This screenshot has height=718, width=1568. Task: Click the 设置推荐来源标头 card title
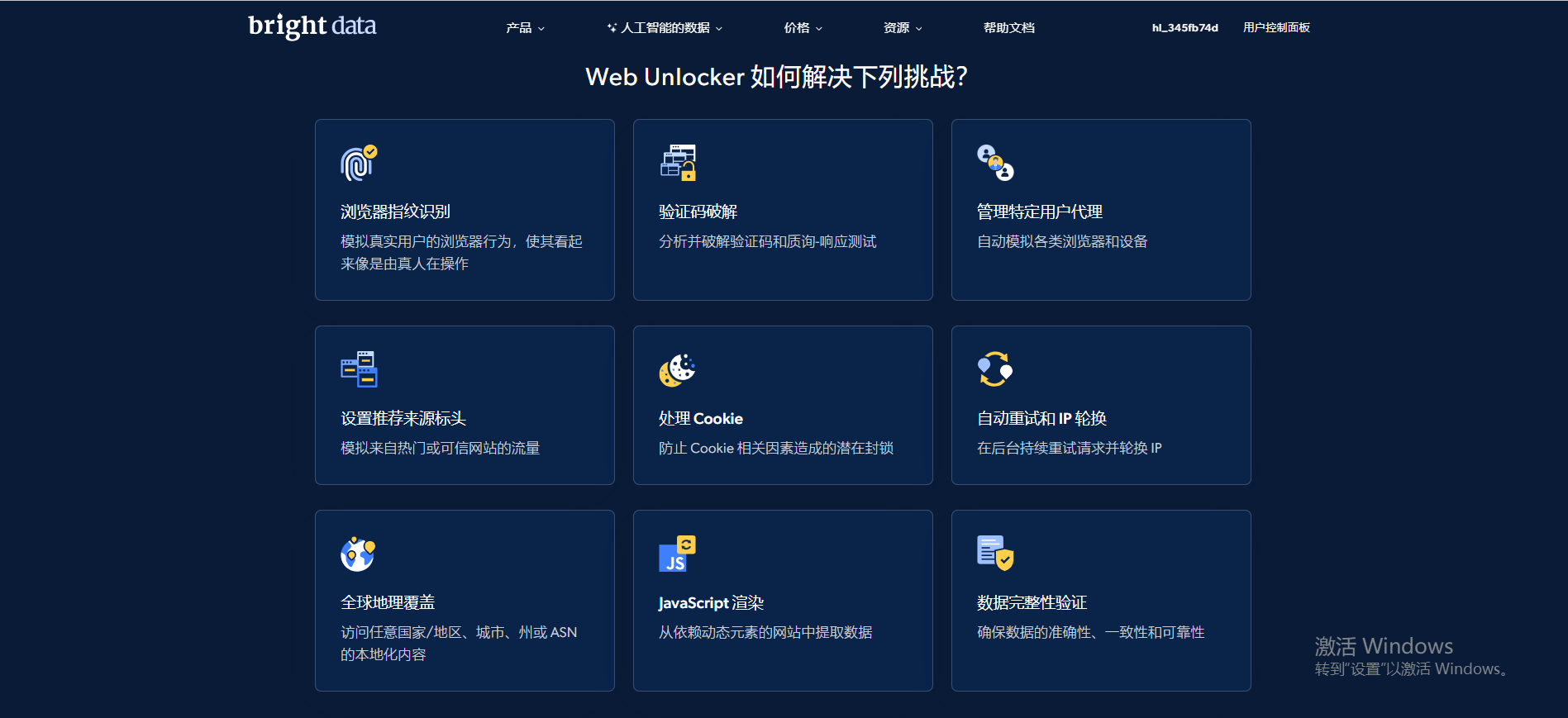coord(403,418)
